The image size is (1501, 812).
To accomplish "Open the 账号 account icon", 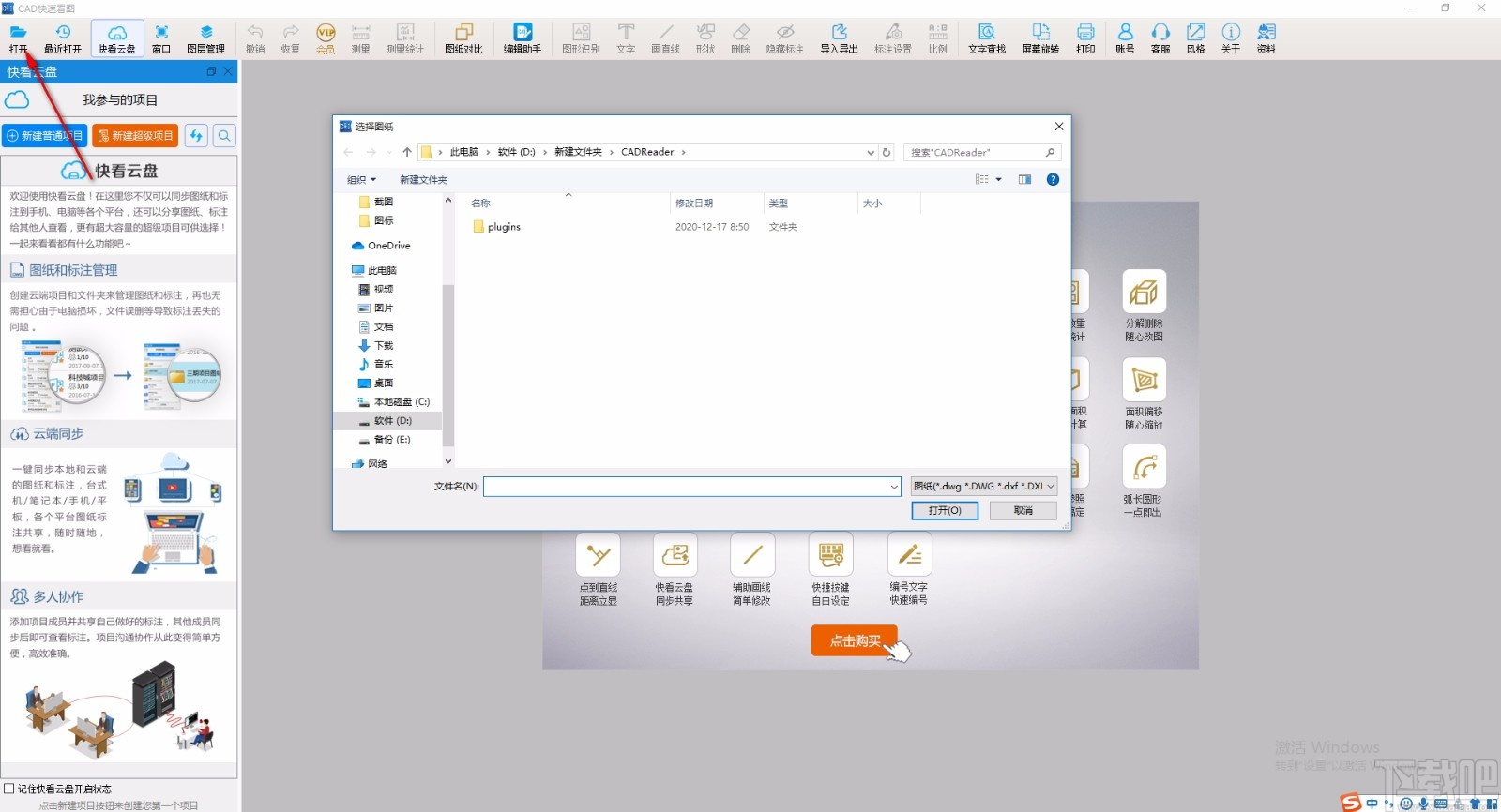I will point(1125,38).
